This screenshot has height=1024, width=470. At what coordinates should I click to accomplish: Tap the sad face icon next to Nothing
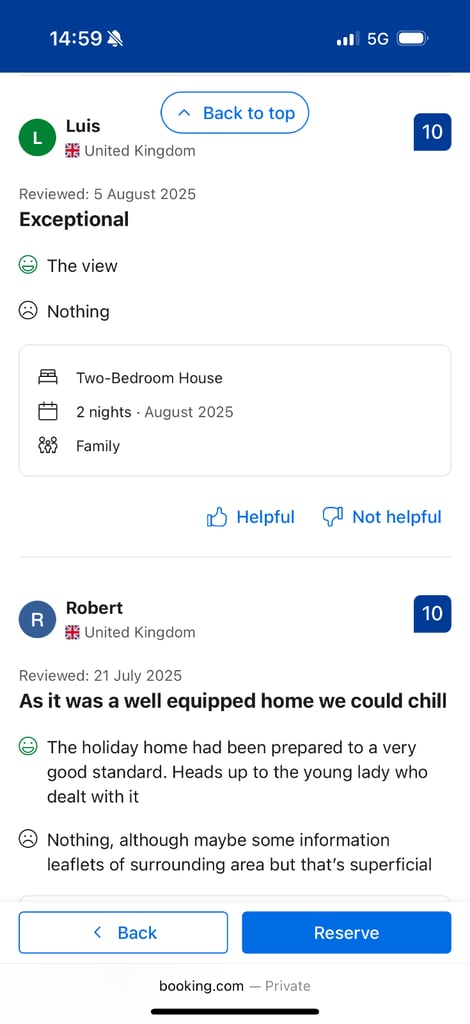[28, 311]
